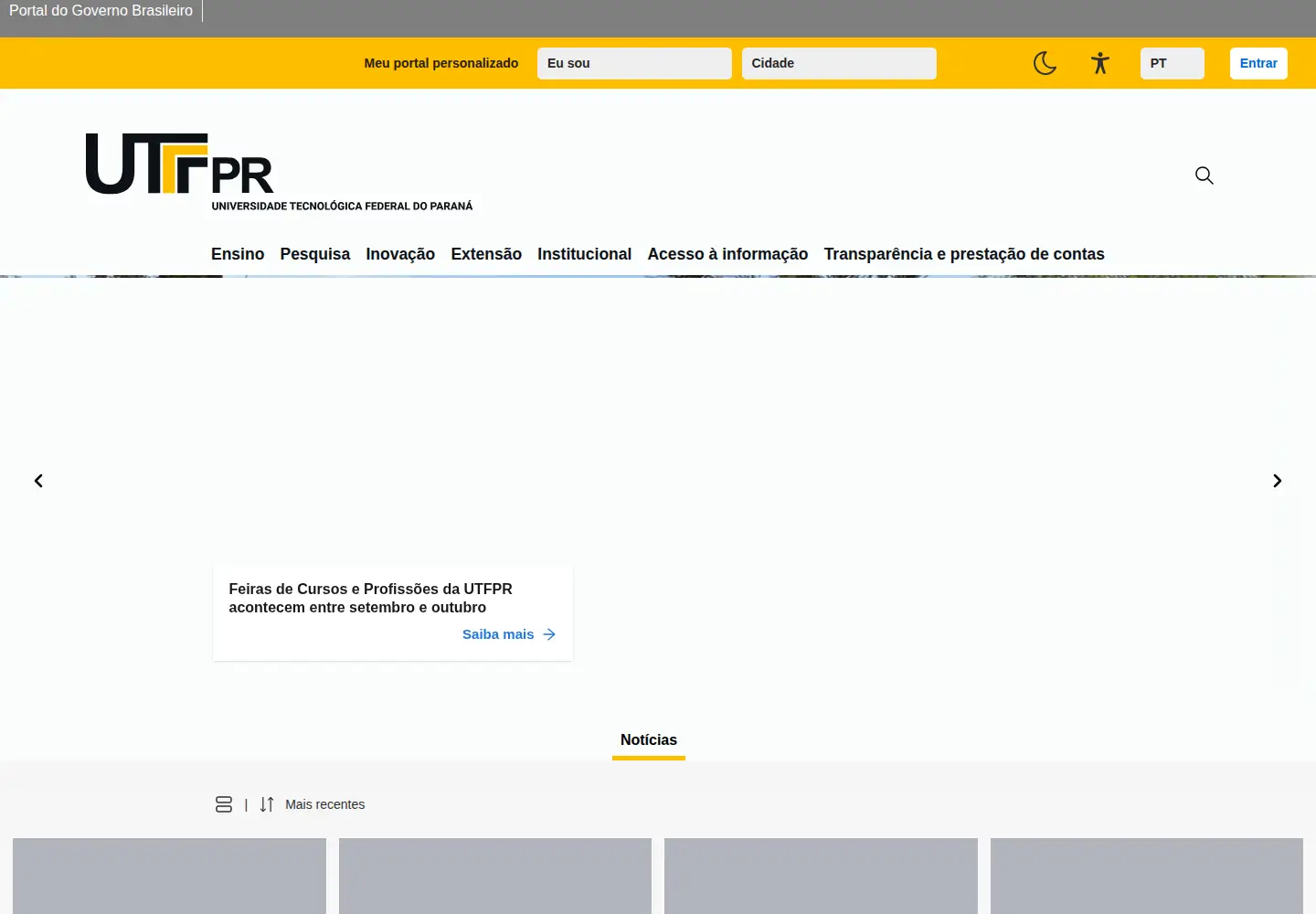This screenshot has width=1316, height=914.
Task: Click the Saiba mais arrow icon
Action: [549, 634]
